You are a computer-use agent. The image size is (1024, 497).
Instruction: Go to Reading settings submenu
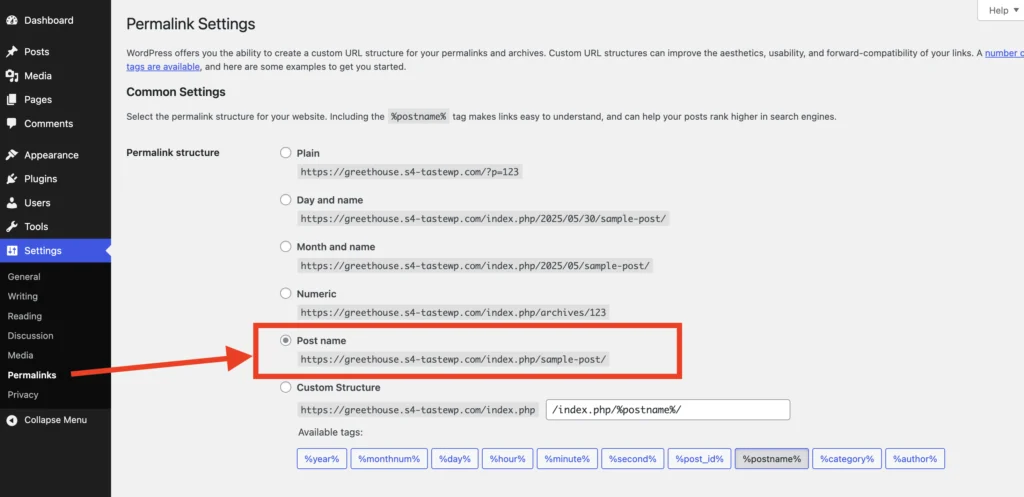coord(25,316)
